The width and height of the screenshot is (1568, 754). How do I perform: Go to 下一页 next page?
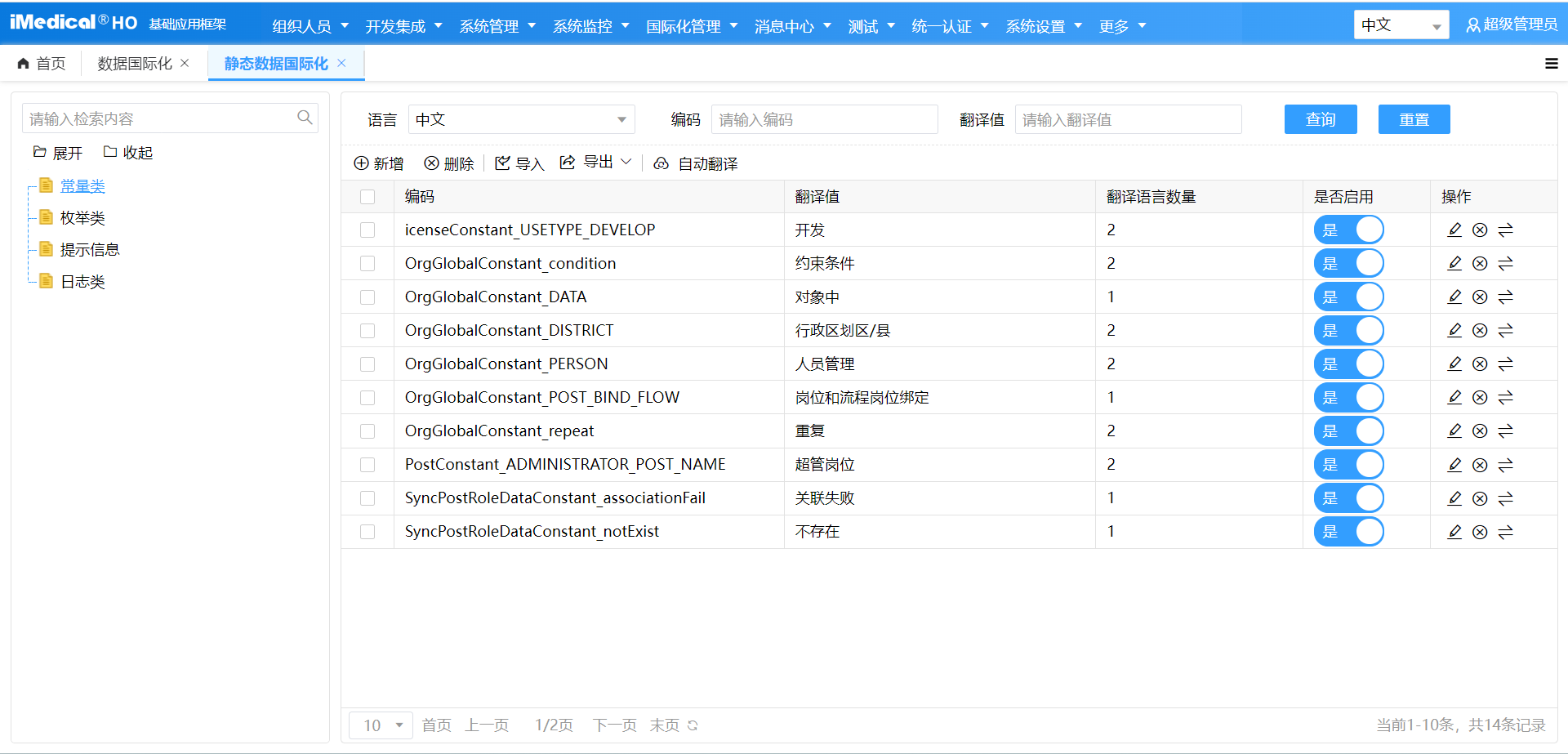pos(614,725)
